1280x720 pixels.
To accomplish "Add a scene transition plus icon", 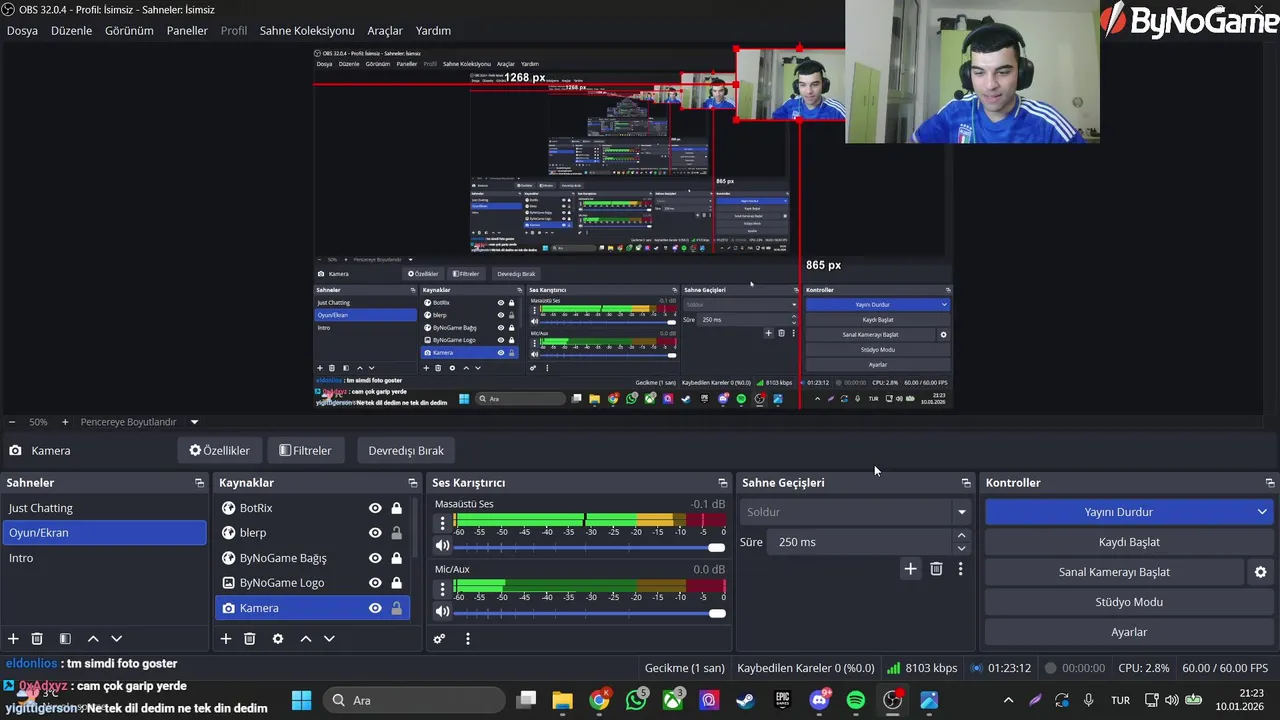I will [x=910, y=568].
